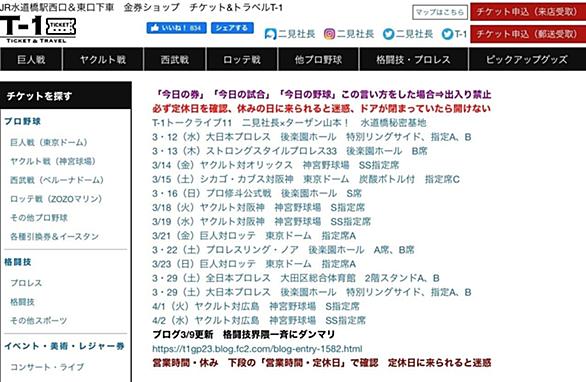The height and width of the screenshot is (382, 586).
Task: Click T-1トークライブ11 二見社長×ターザン山本 line
Action: pos(289,123)
